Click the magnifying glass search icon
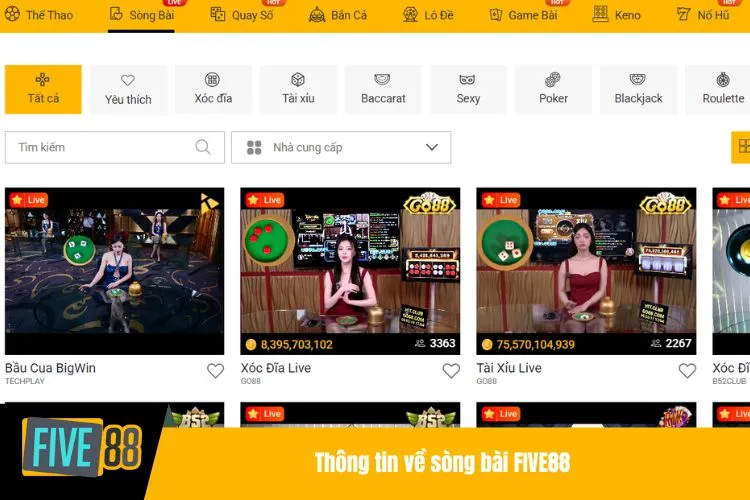Screen dimensions: 750x500 (203, 147)
